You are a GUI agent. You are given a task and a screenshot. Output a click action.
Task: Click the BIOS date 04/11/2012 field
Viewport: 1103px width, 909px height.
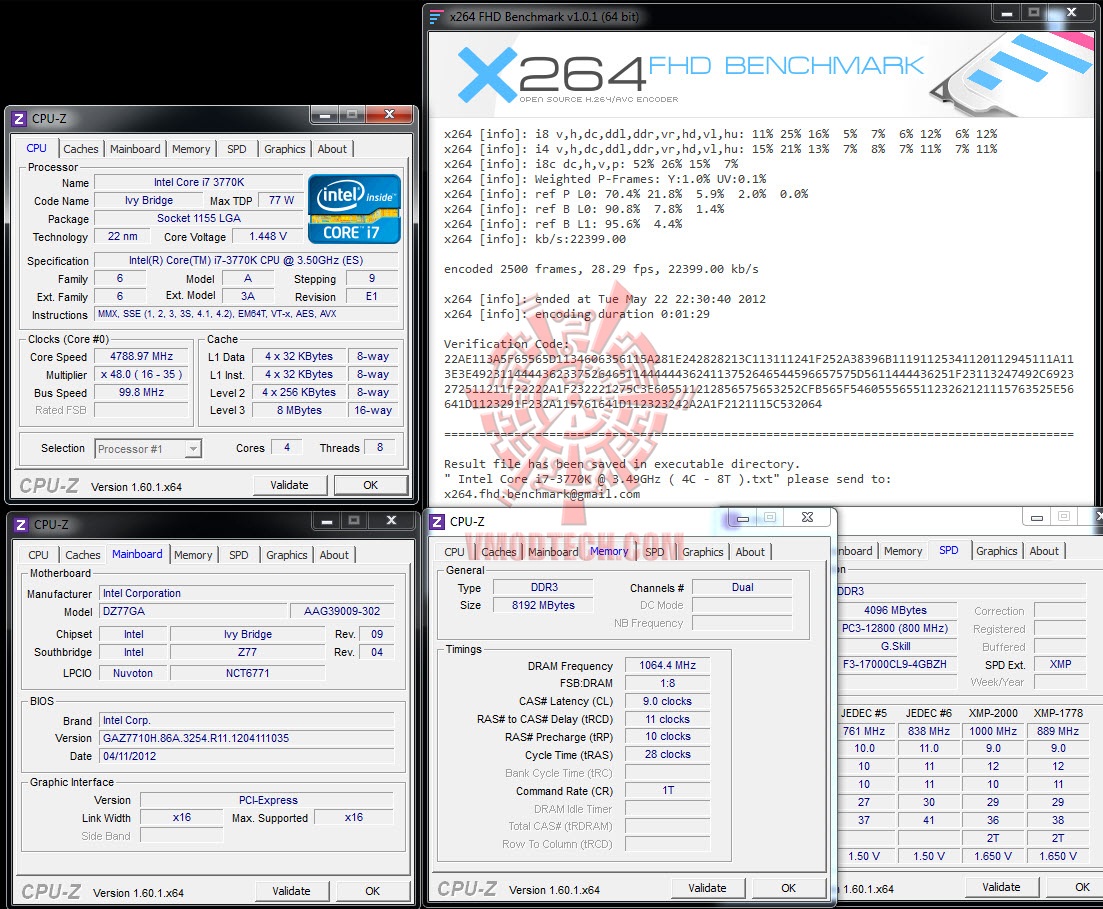(x=247, y=756)
